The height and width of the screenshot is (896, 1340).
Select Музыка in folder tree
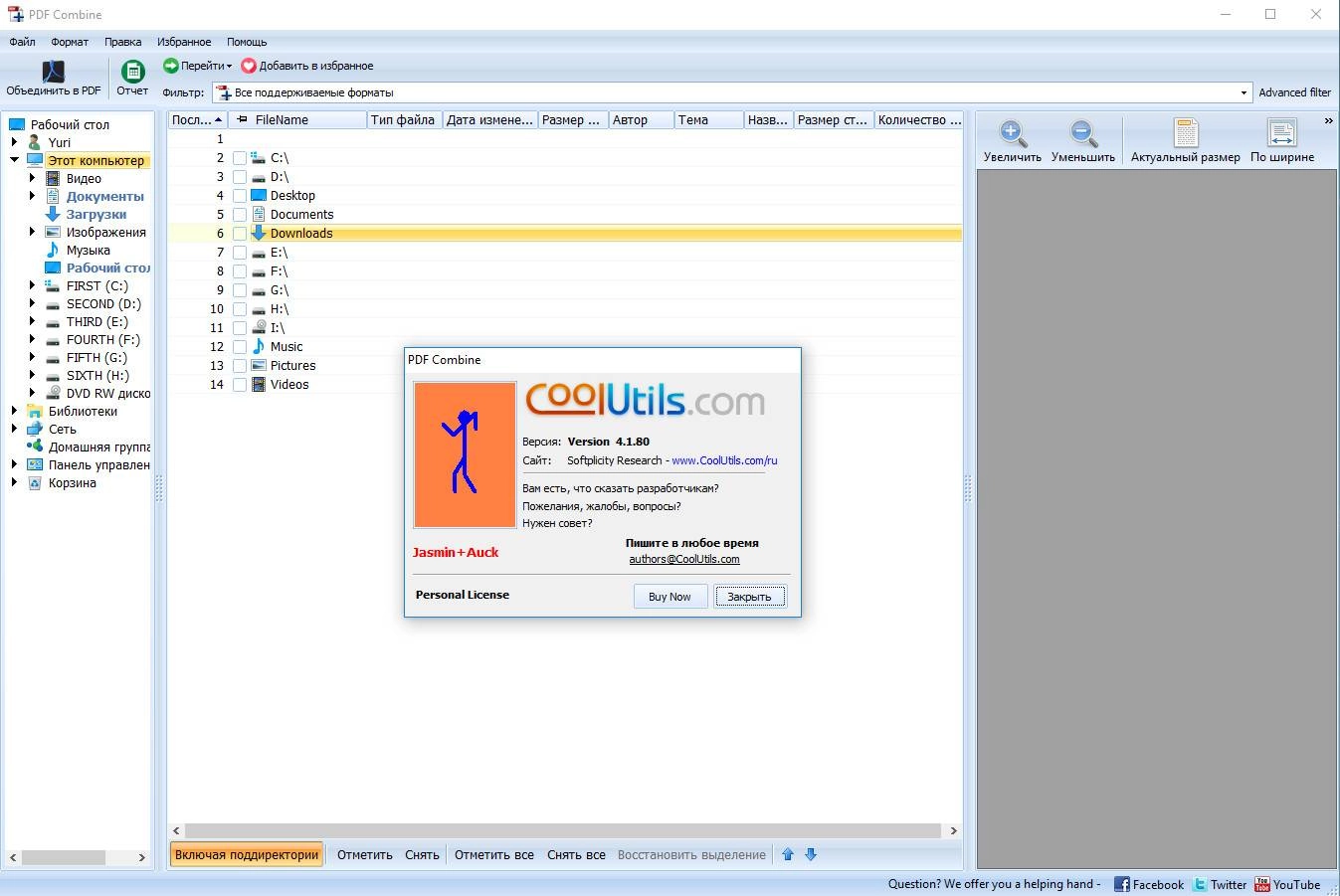click(x=88, y=251)
